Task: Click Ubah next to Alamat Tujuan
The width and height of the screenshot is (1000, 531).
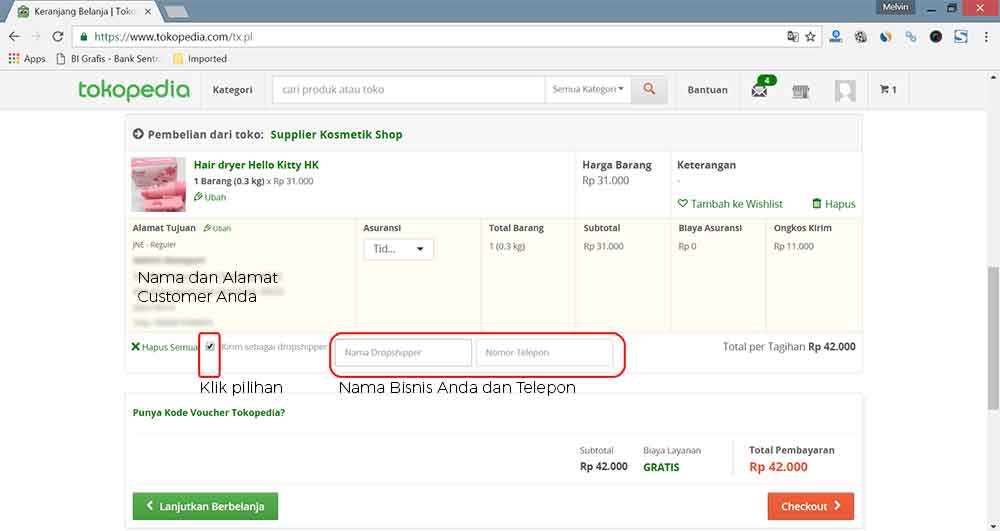Action: [217, 228]
